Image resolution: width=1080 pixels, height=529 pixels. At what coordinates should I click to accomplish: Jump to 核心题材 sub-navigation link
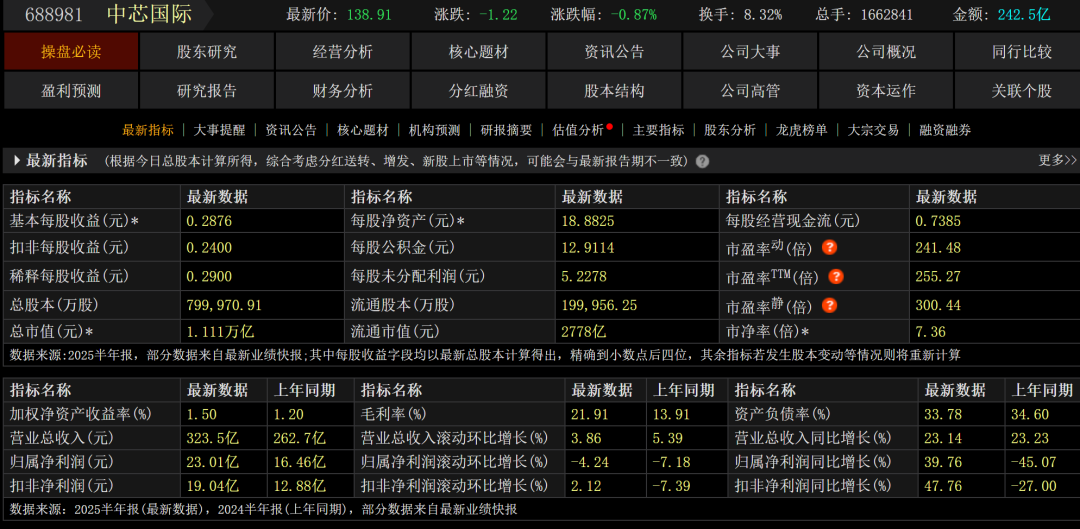tap(363, 130)
